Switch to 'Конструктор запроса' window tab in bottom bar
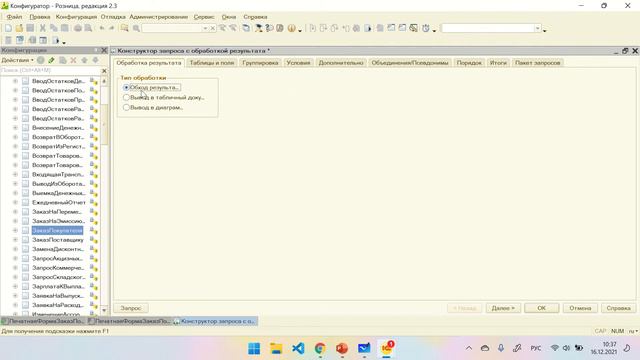This screenshot has height=360, width=640. click(x=215, y=321)
